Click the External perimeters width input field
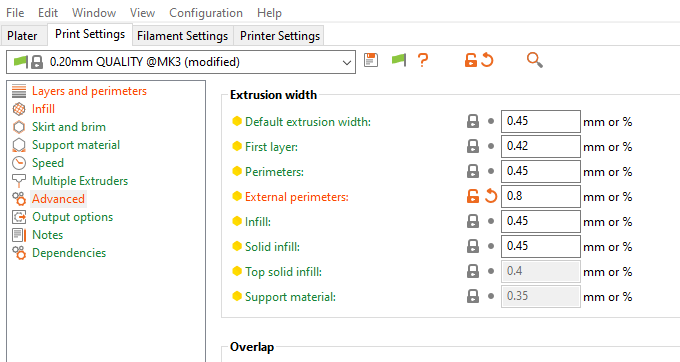680x362 pixels. point(540,196)
